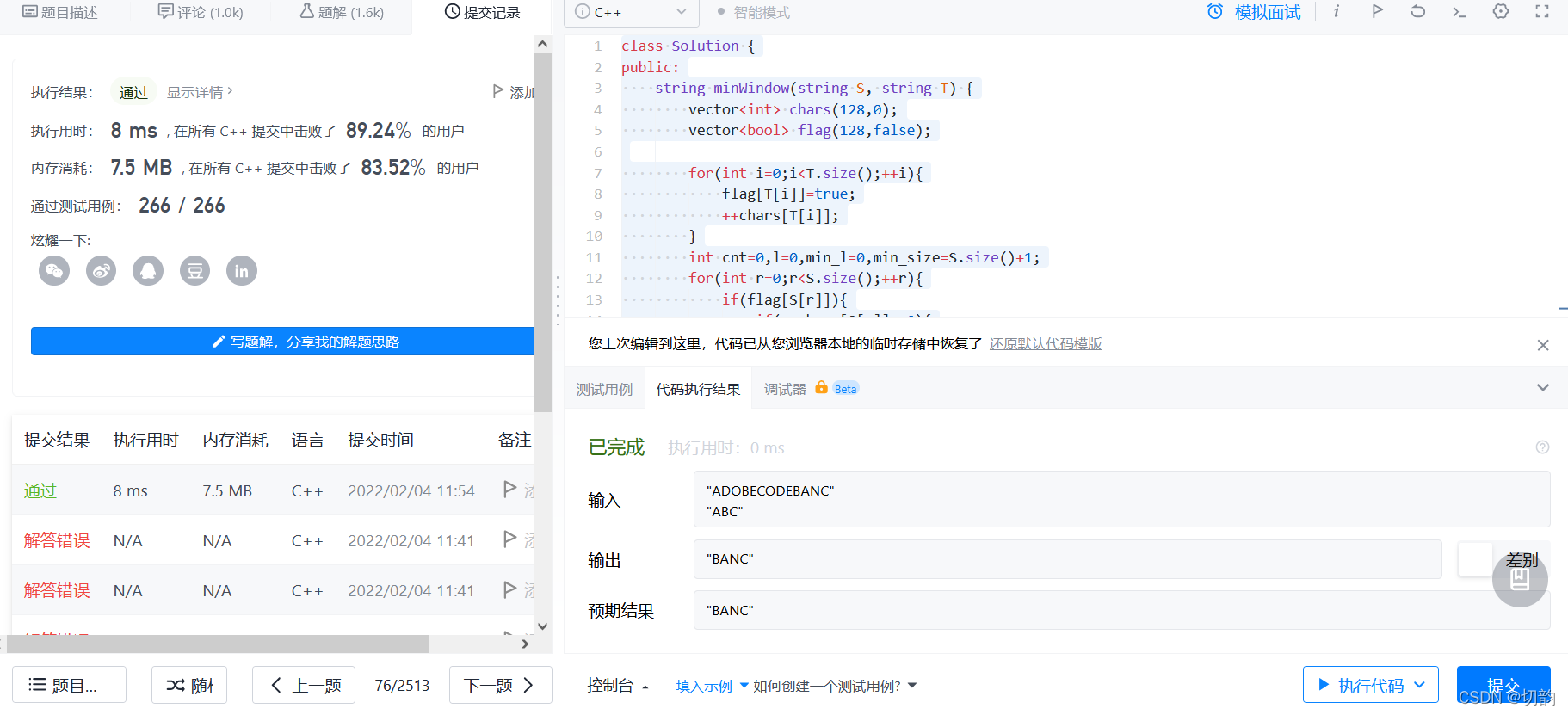Click code line number 11
This screenshot has height=715, width=1568.
click(594, 257)
